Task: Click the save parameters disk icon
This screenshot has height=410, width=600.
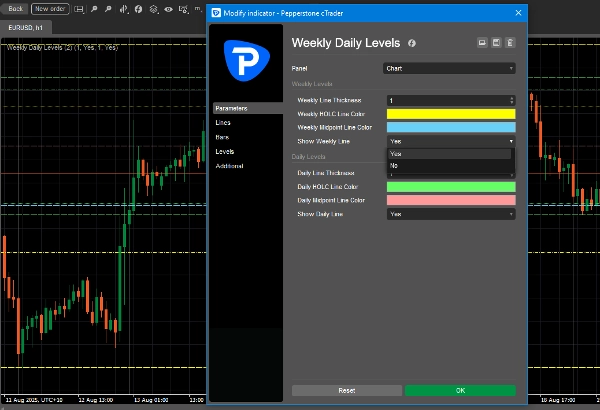Action: [x=496, y=42]
